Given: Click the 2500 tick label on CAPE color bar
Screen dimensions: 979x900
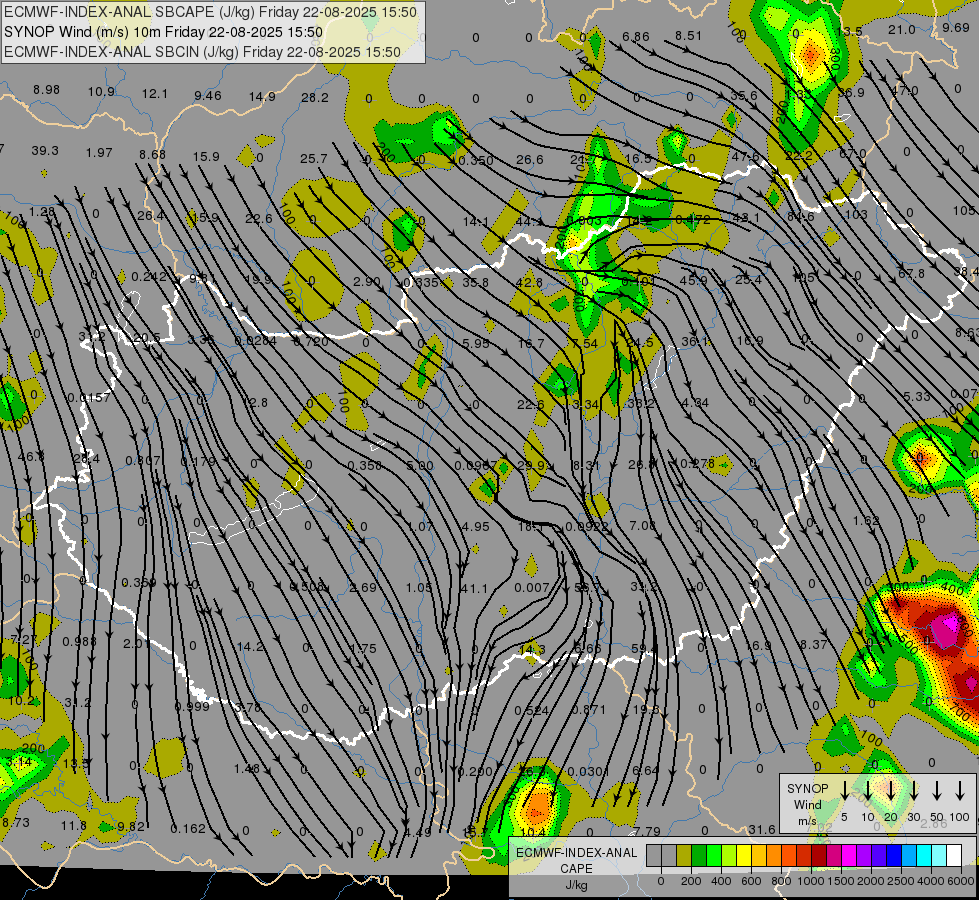Looking at the screenshot, I should pyautogui.click(x=901, y=881).
